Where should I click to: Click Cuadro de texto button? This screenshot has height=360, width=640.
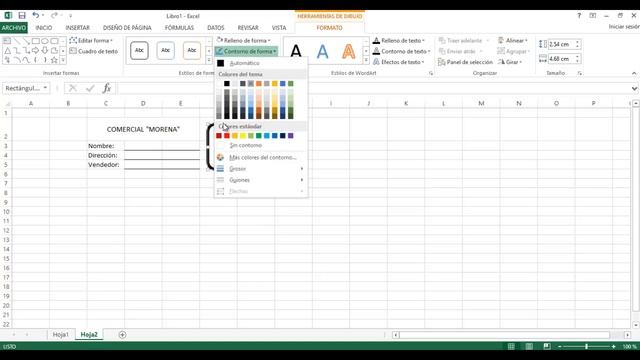coord(93,51)
